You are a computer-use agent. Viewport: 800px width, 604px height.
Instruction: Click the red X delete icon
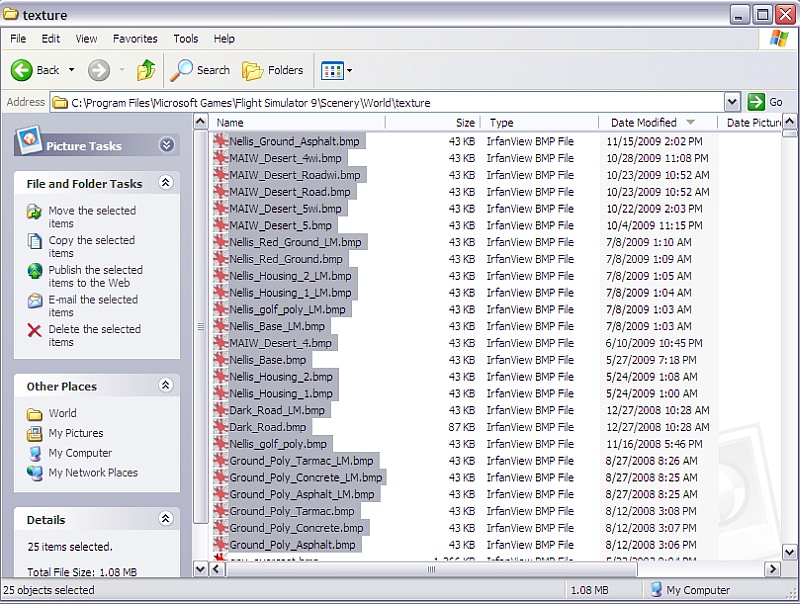pyautogui.click(x=35, y=330)
